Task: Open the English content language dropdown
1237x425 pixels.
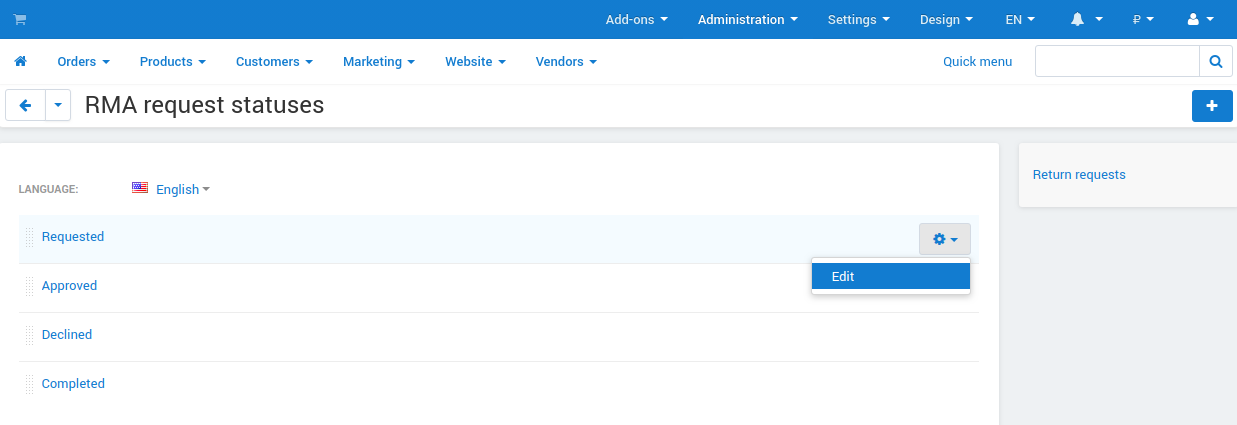Action: pos(183,189)
